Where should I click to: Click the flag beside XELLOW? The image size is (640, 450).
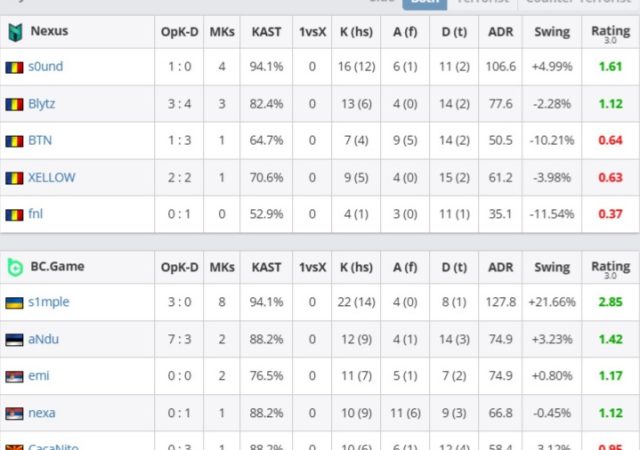pyautogui.click(x=14, y=178)
